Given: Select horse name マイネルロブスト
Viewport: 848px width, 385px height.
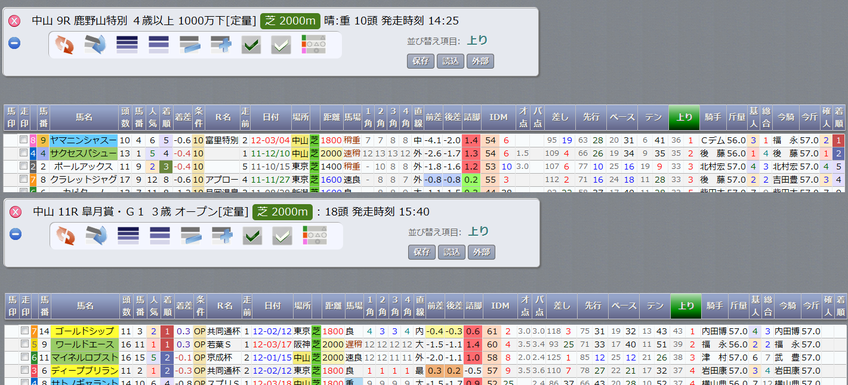Looking at the screenshot, I should point(84,357).
